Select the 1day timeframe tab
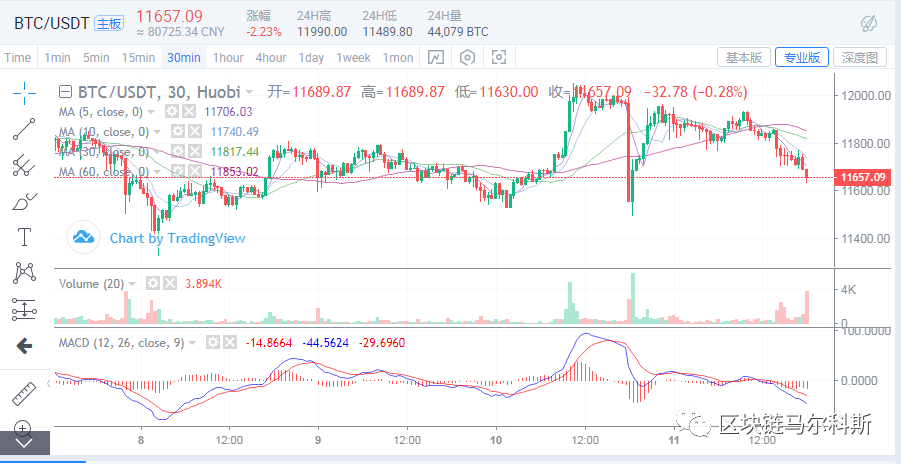 pos(311,58)
